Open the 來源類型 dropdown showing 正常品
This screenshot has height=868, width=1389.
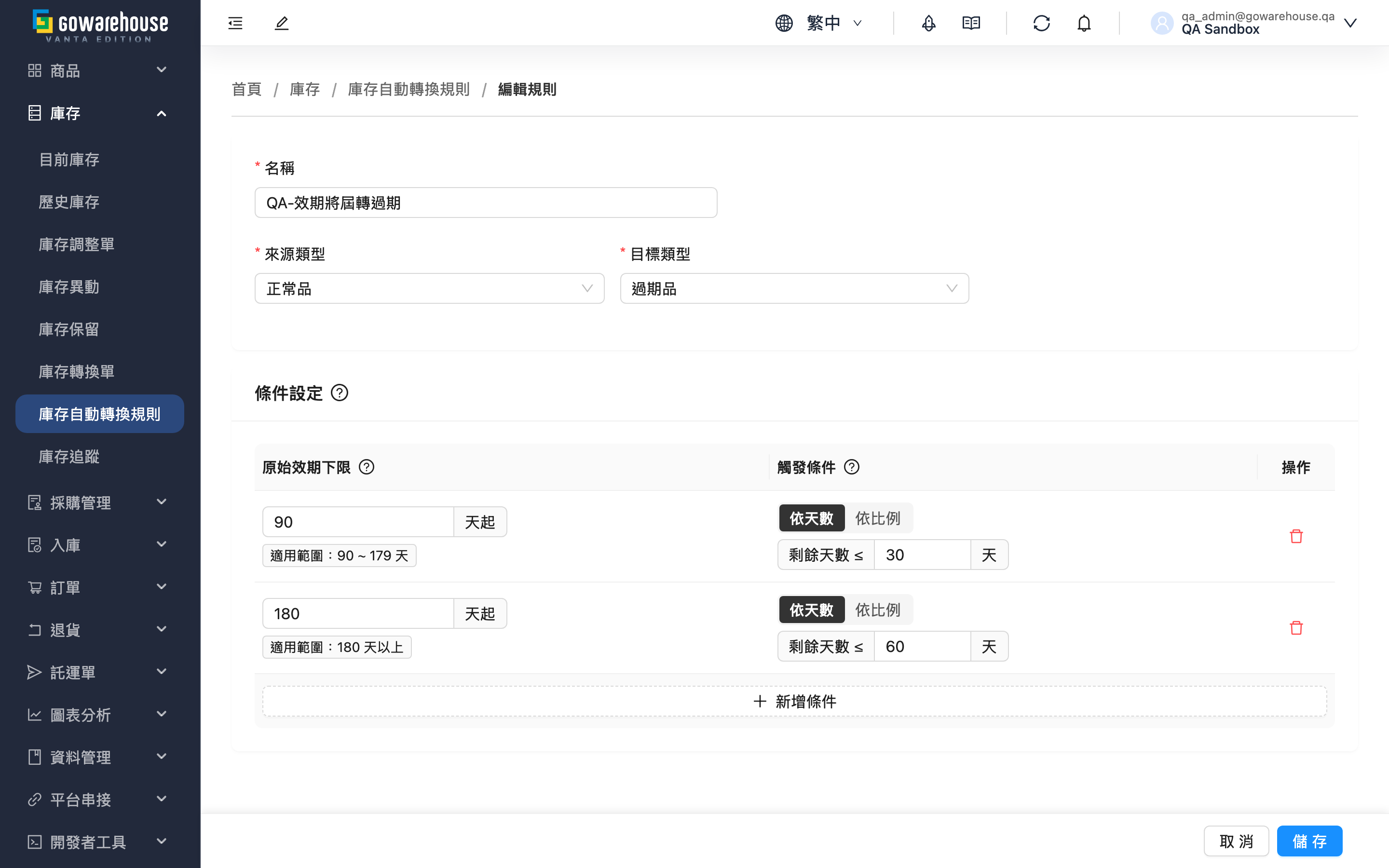429,288
